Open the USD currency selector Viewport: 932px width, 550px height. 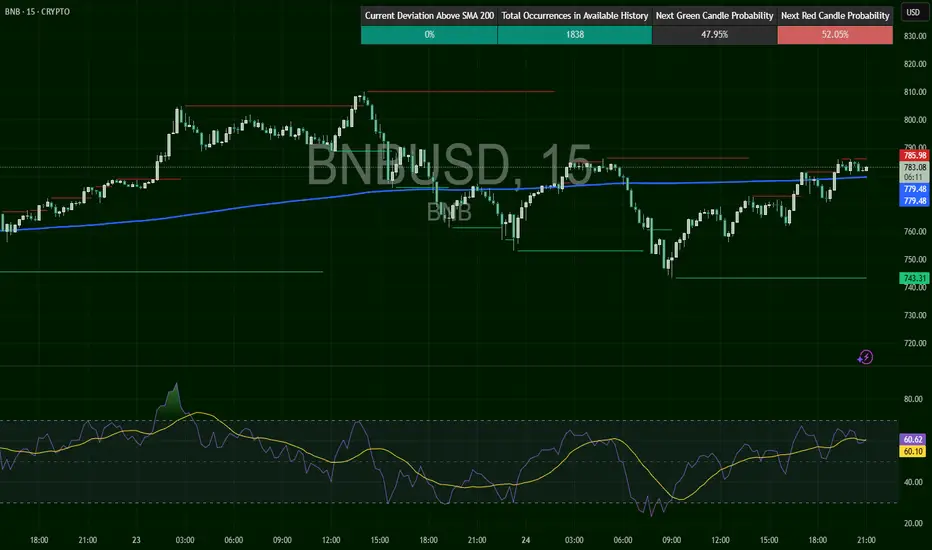[x=913, y=12]
